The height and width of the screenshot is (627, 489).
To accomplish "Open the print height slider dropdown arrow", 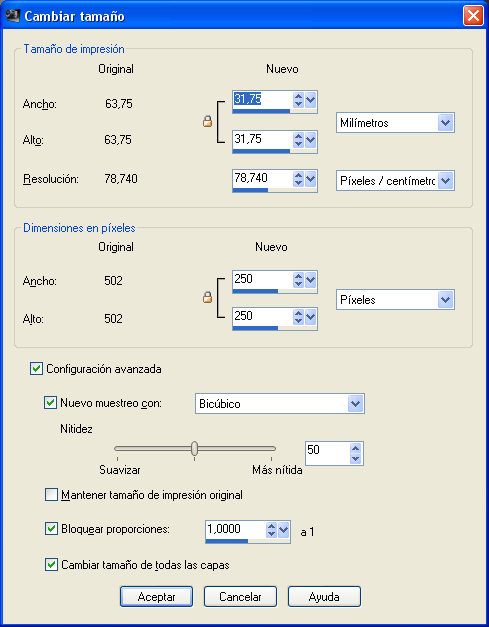I will point(311,140).
